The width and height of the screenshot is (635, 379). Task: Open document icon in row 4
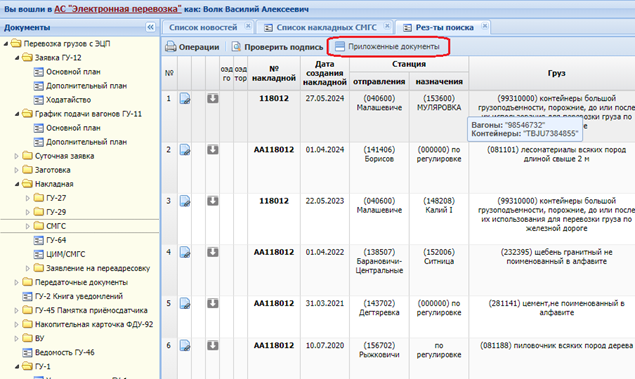coord(185,253)
